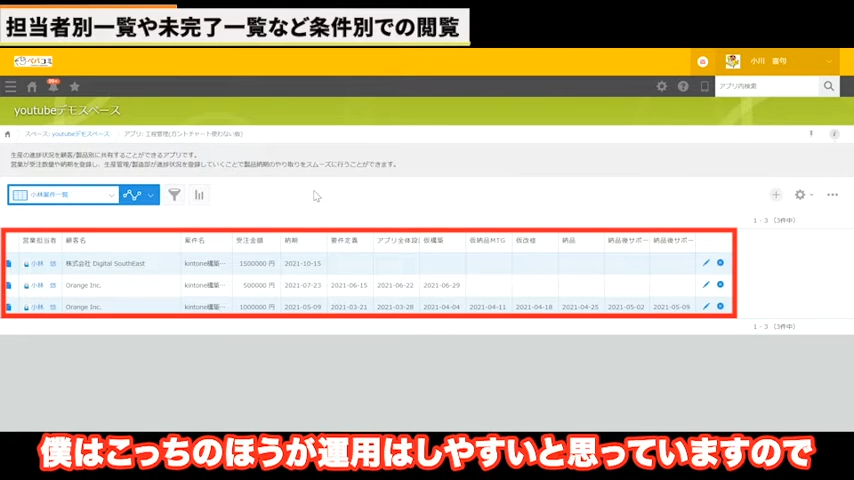Open the hamburger navigation menu
The image size is (854, 480).
(10, 86)
